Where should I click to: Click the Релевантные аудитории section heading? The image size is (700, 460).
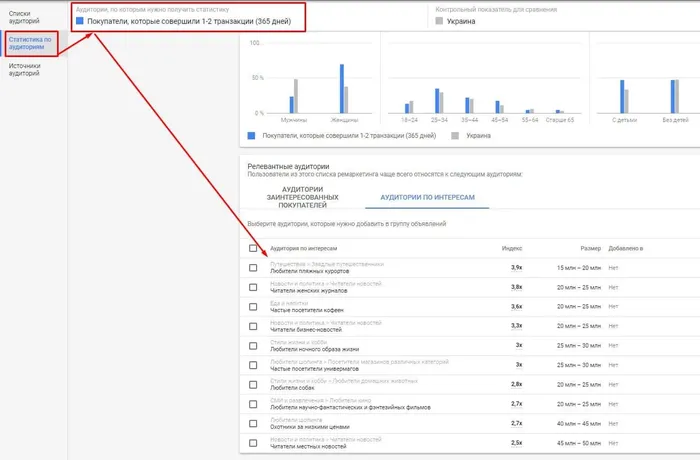tap(288, 166)
